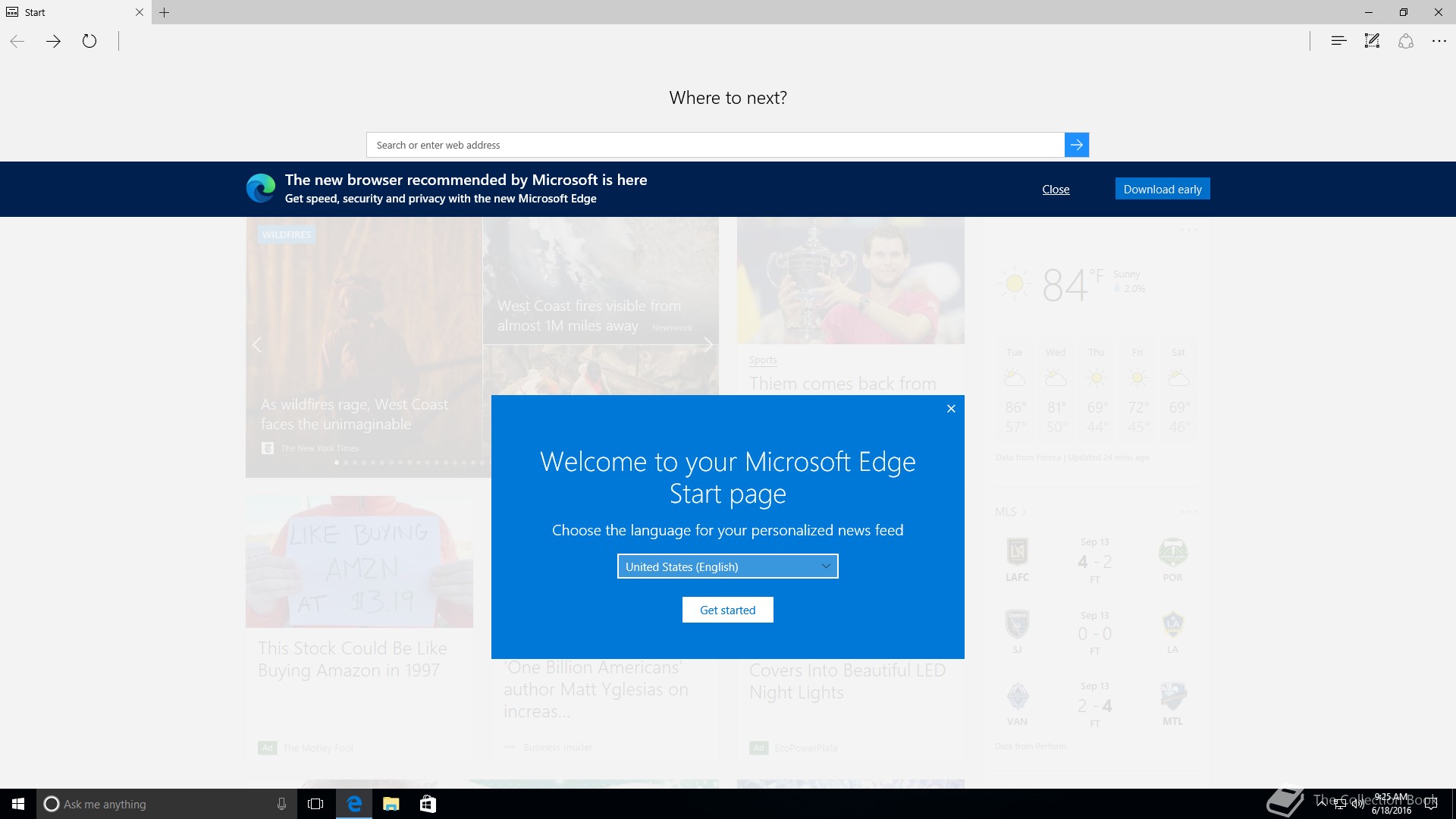
Task: Refresh the page with the reload icon
Action: click(89, 41)
